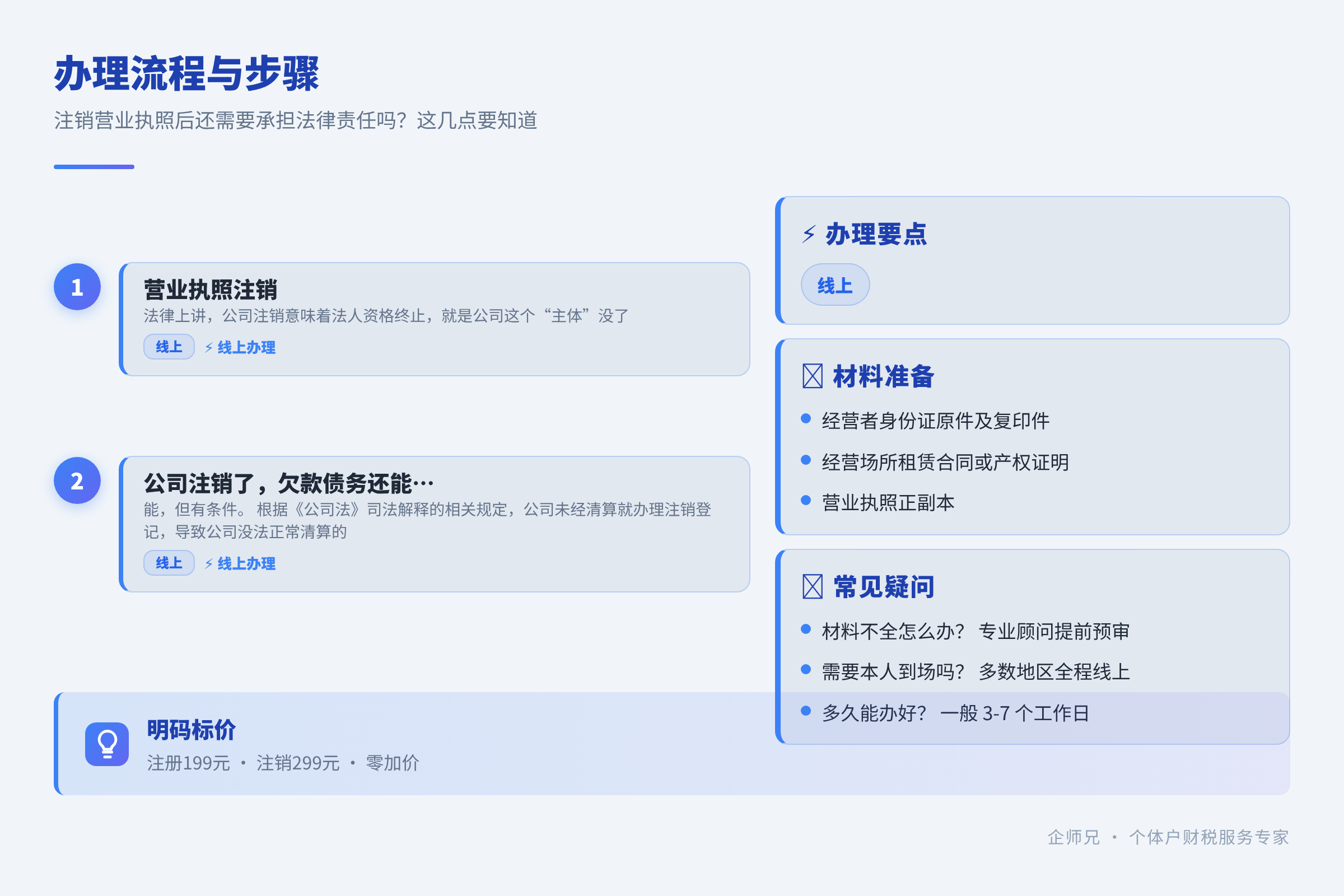Viewport: 1344px width, 896px height.
Task: Click the step 1 number circle
Action: click(77, 287)
